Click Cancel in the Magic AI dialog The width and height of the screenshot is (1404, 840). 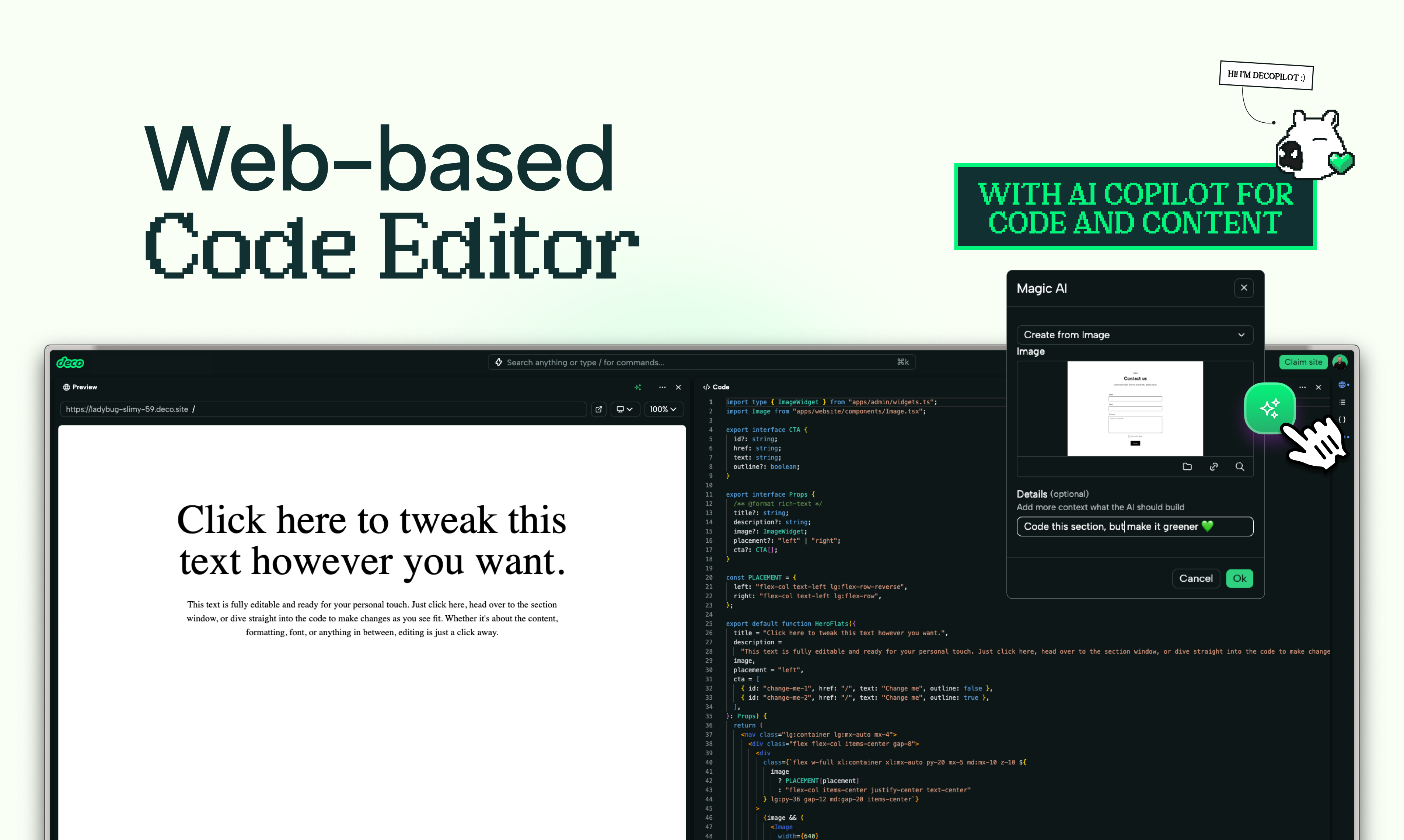(1195, 578)
